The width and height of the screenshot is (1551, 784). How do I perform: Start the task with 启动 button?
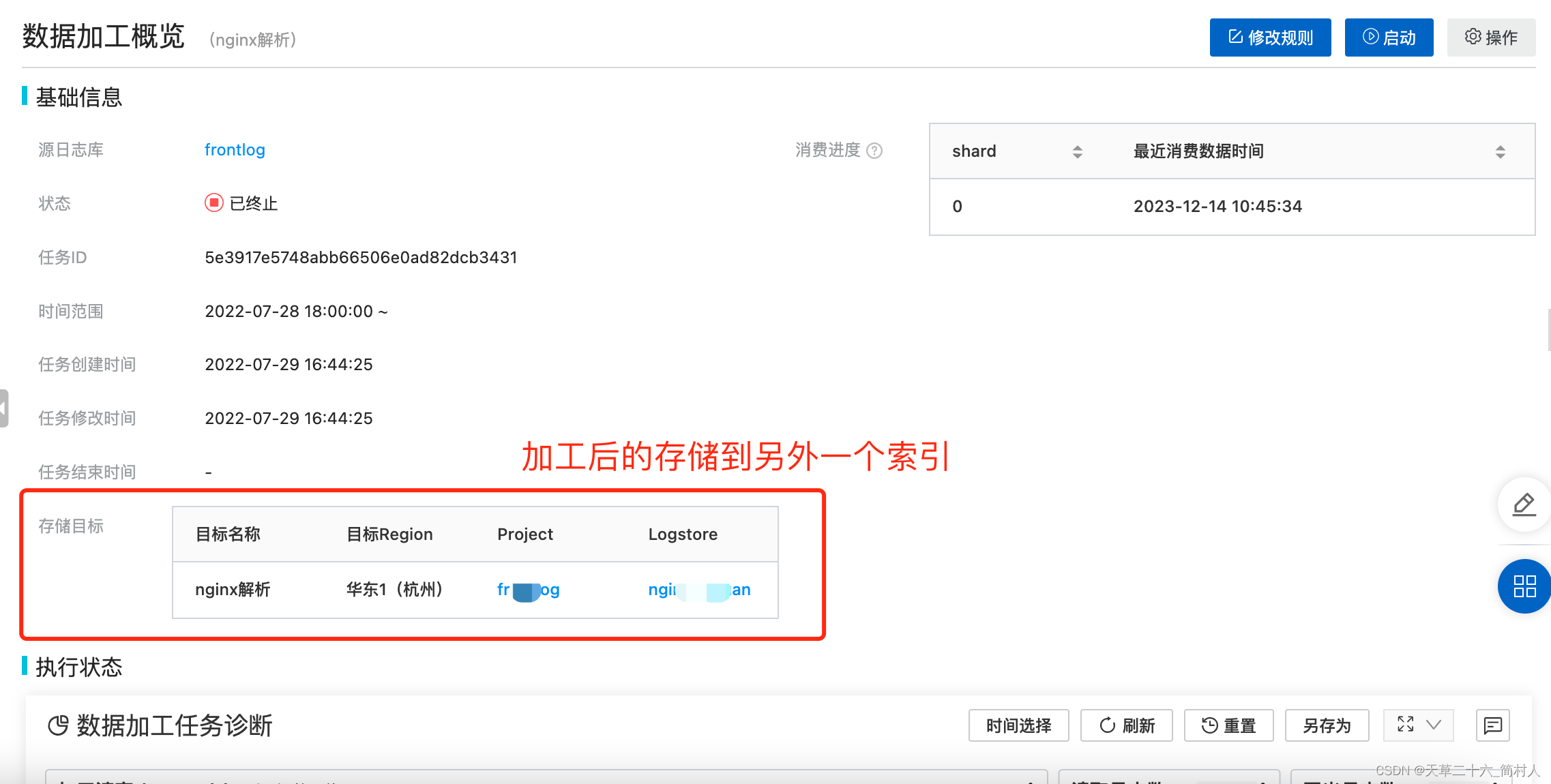point(1389,37)
